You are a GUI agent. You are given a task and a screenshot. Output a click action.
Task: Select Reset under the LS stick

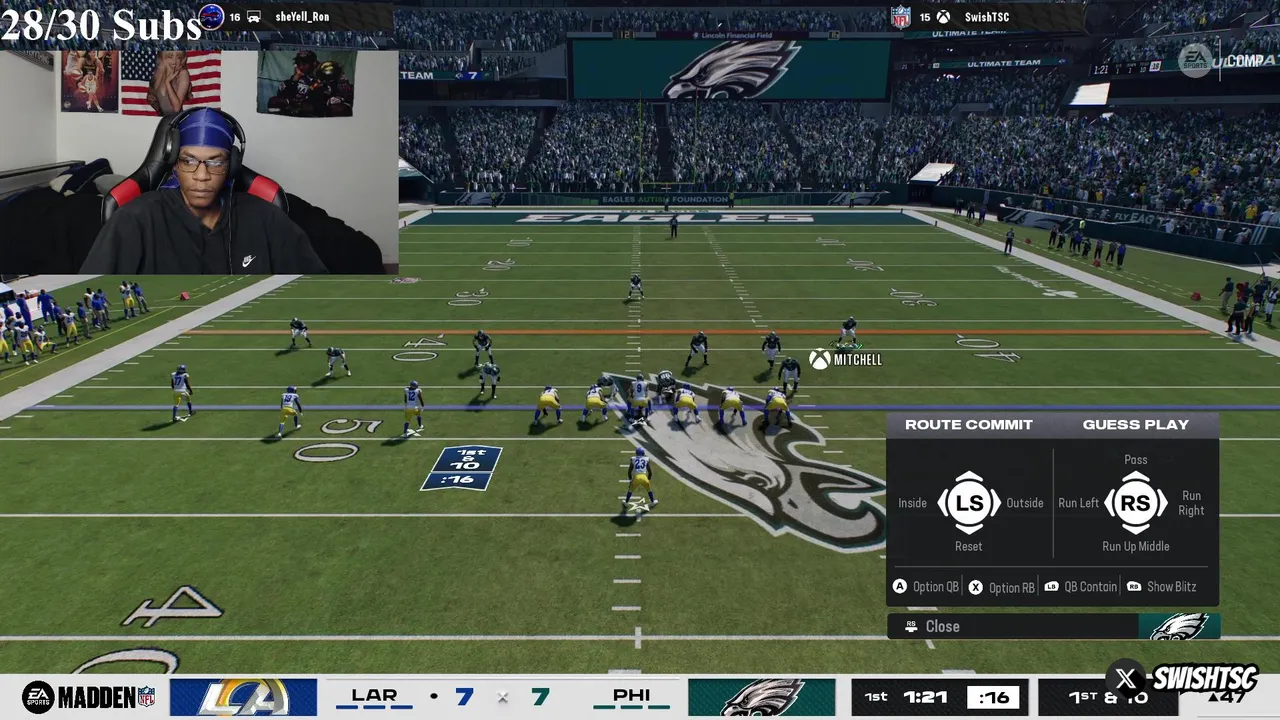tap(968, 546)
